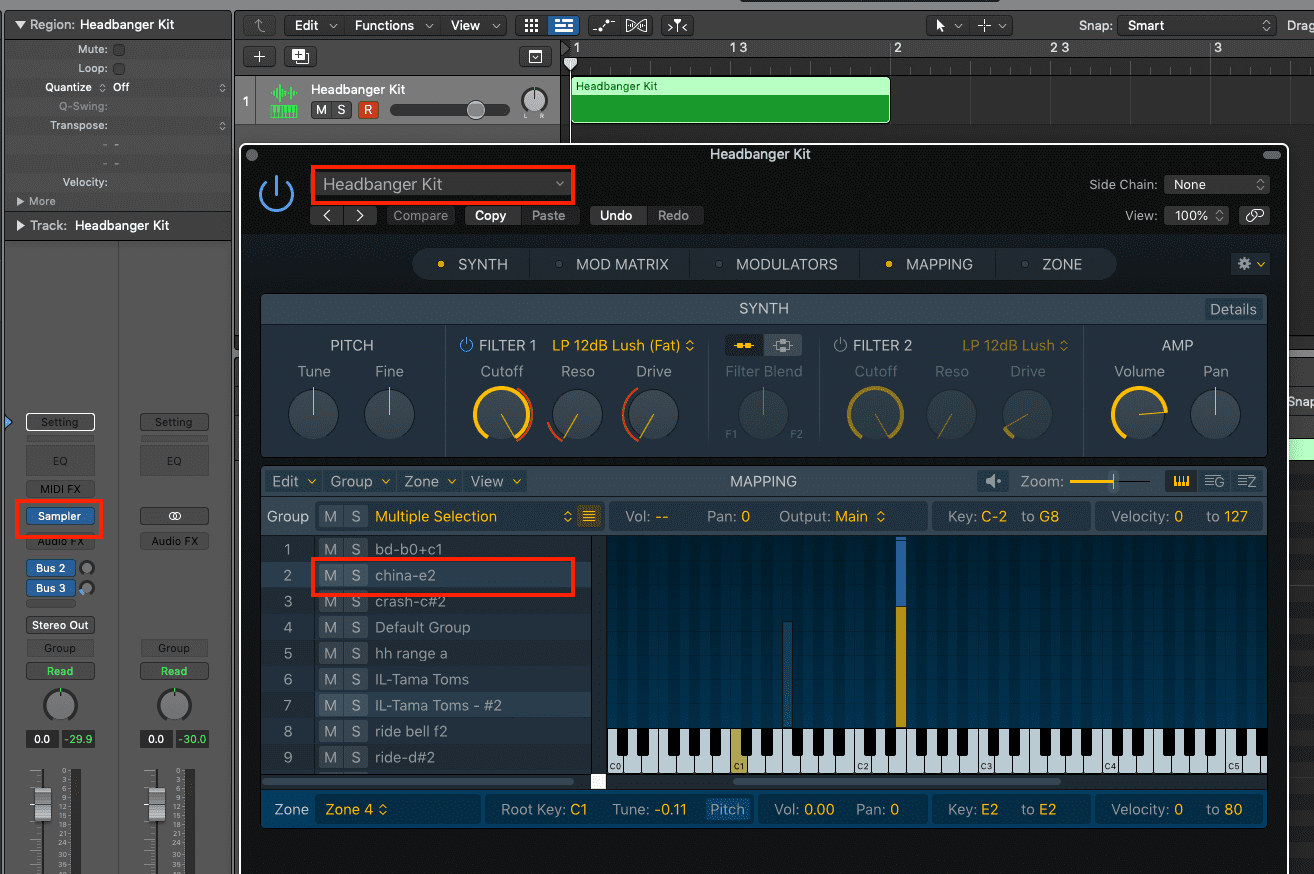Click the link icon beside View percentage
The height and width of the screenshot is (874, 1314).
(1254, 215)
